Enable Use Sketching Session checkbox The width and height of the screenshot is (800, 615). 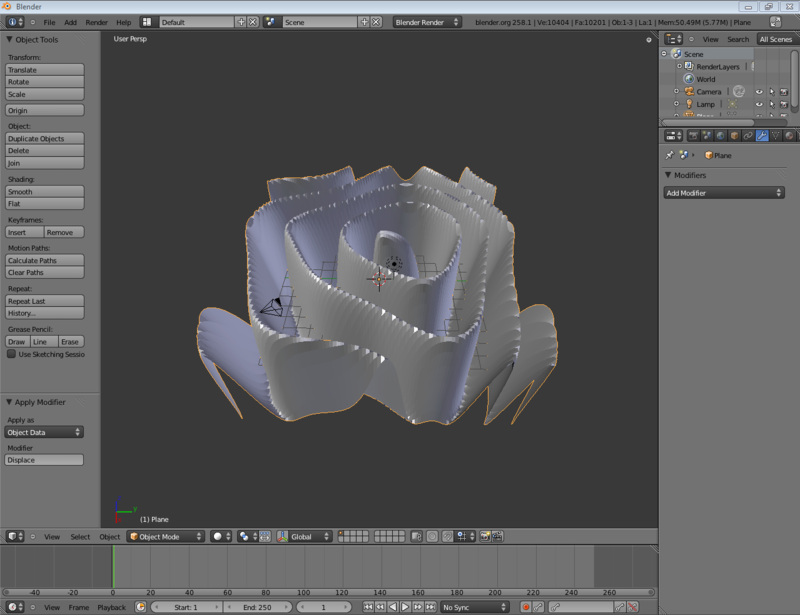point(11,354)
